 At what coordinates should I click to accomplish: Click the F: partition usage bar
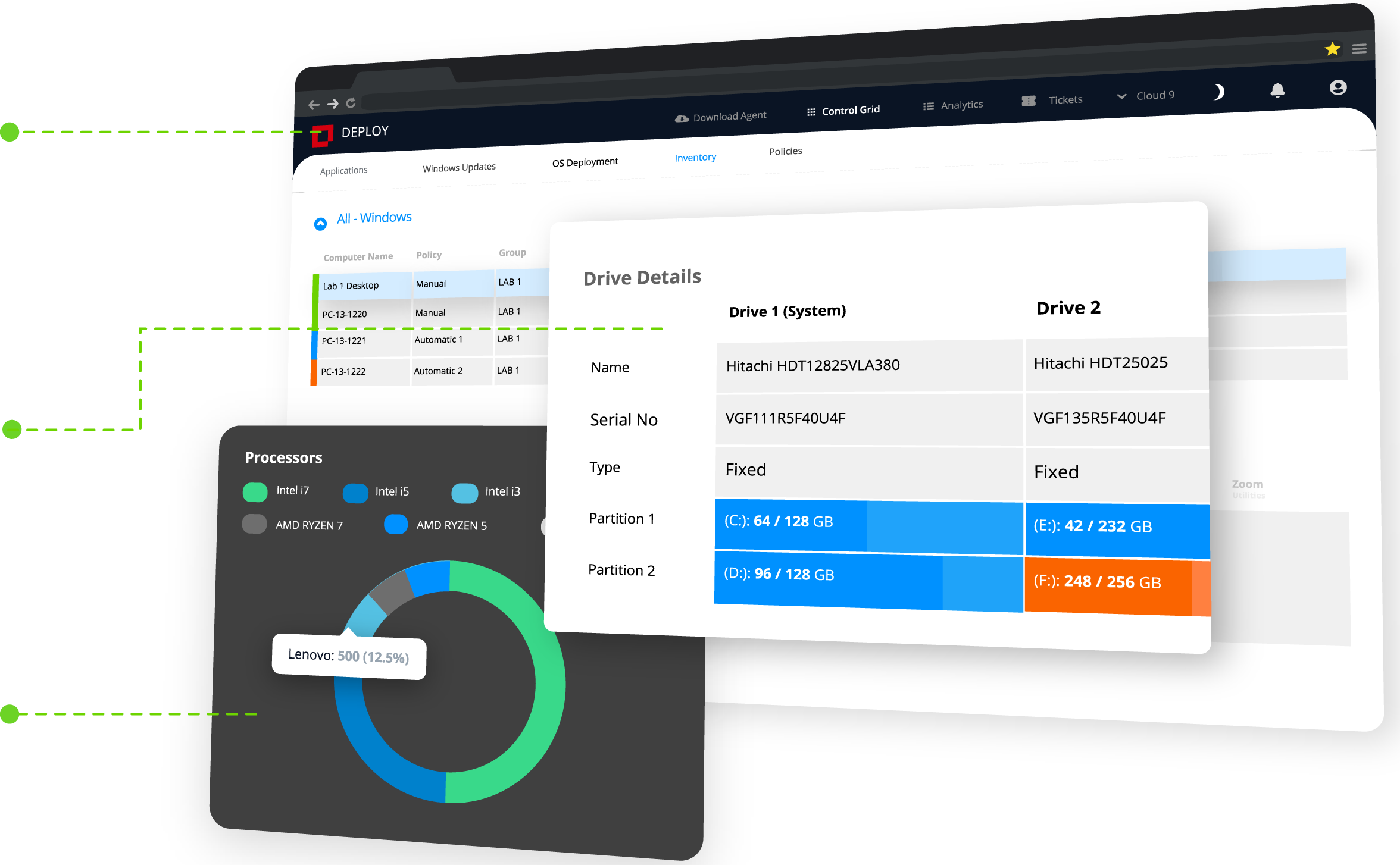[x=1117, y=585]
